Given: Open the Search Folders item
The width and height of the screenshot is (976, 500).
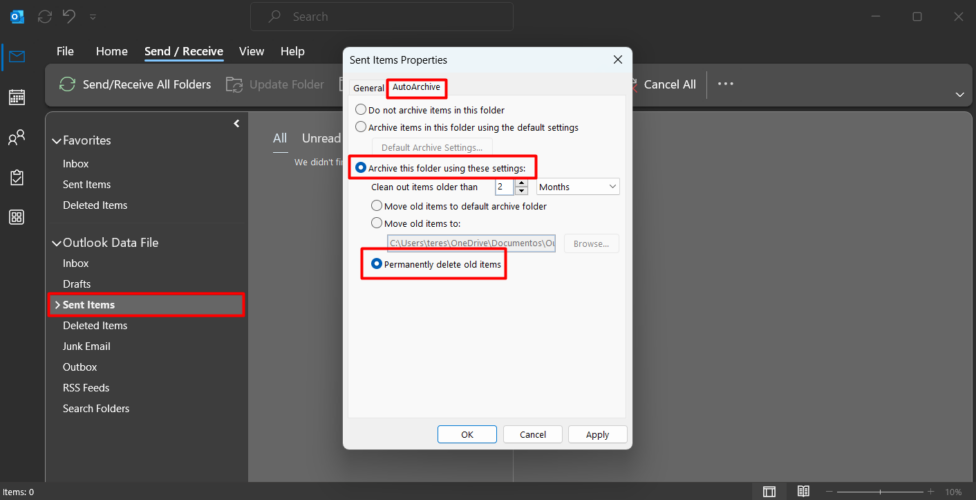Looking at the screenshot, I should 96,408.
